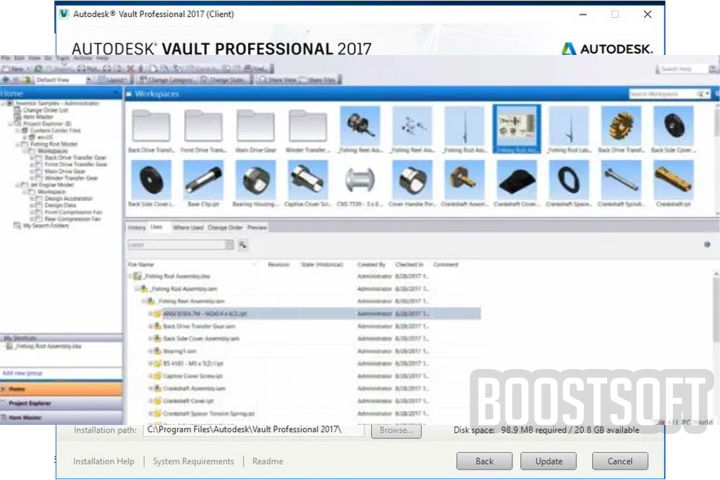Open the System Requirements link in installer

pyautogui.click(x=193, y=461)
